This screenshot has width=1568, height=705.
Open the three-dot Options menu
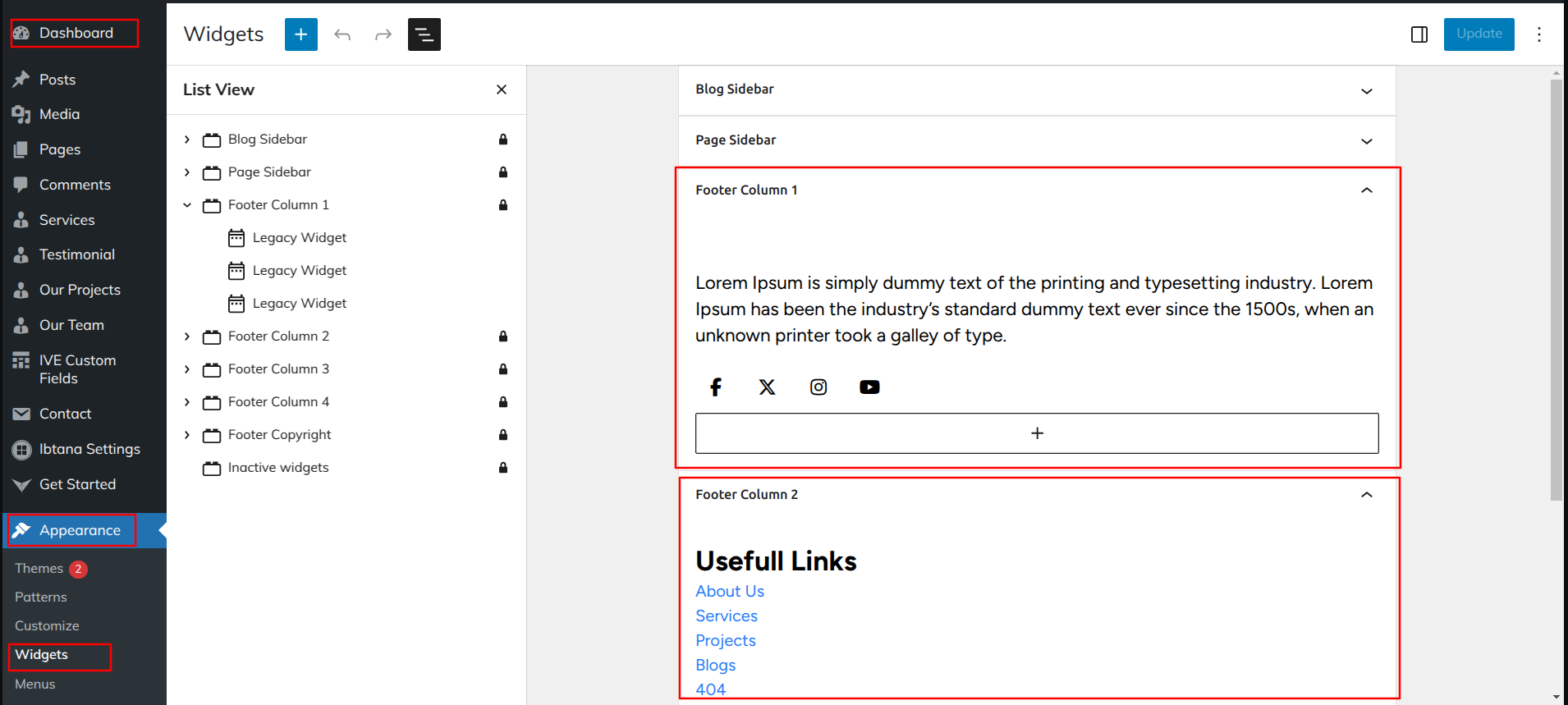click(1538, 34)
